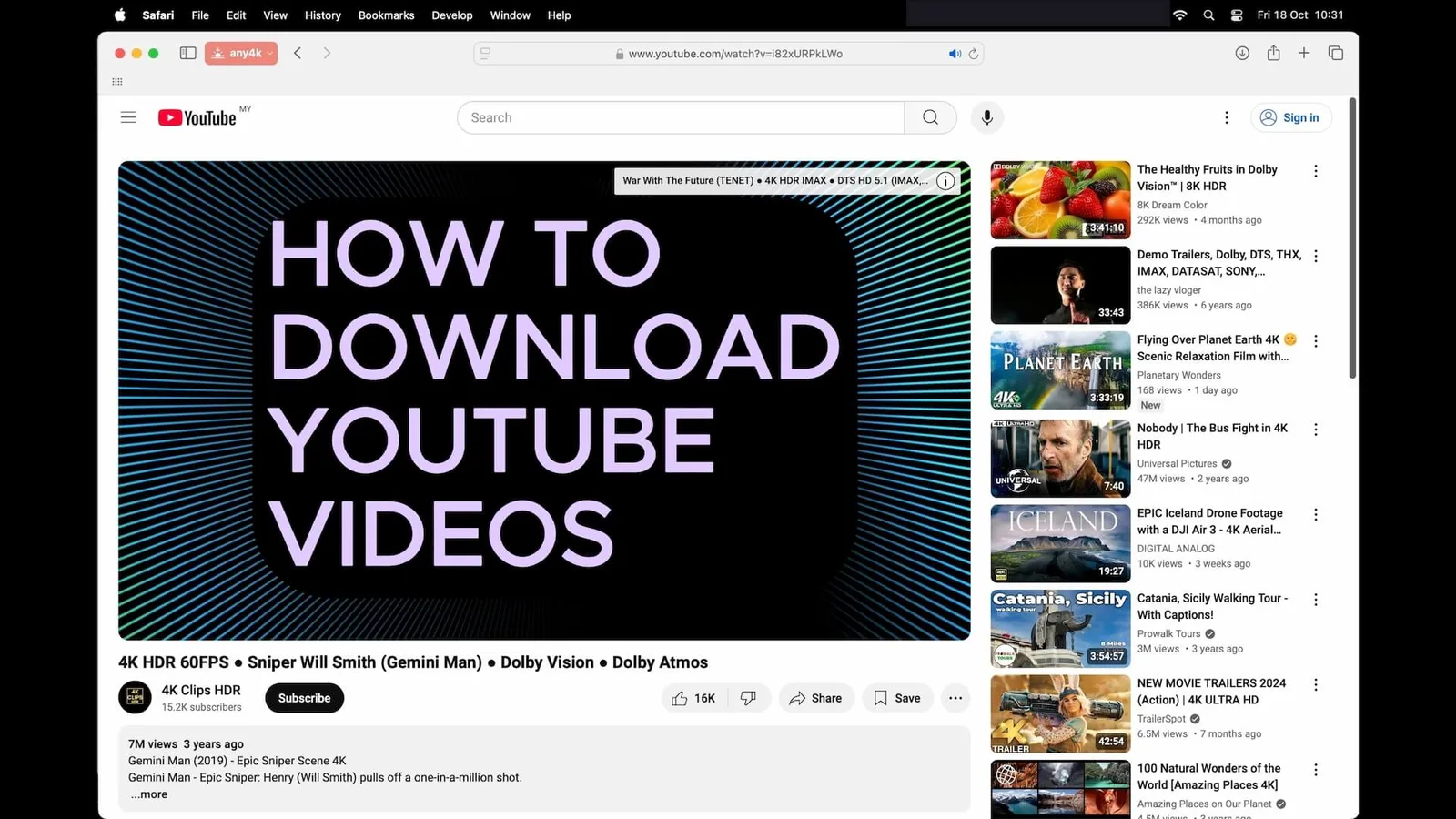1456x819 pixels.
Task: Sign in to YouTube
Action: coord(1289,117)
